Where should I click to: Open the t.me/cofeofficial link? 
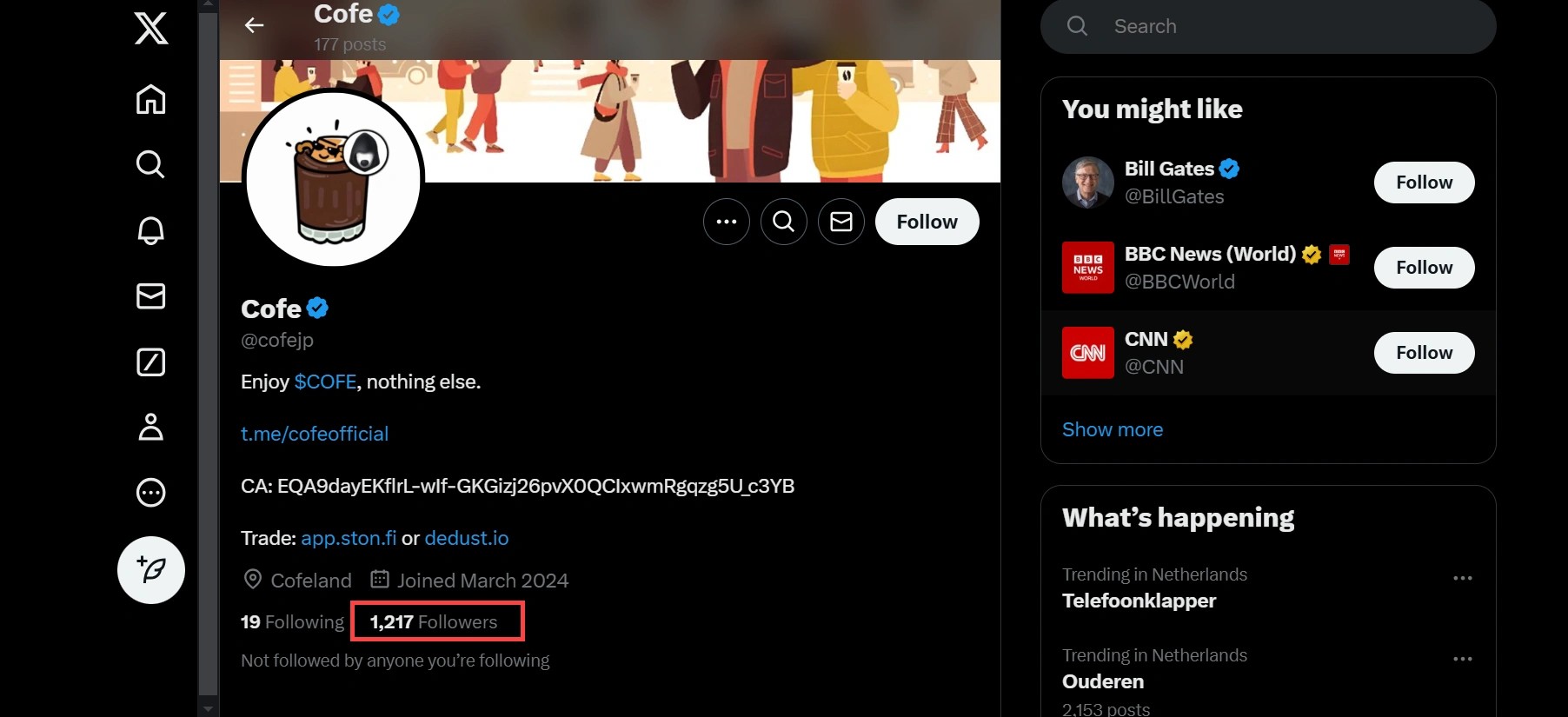(315, 434)
